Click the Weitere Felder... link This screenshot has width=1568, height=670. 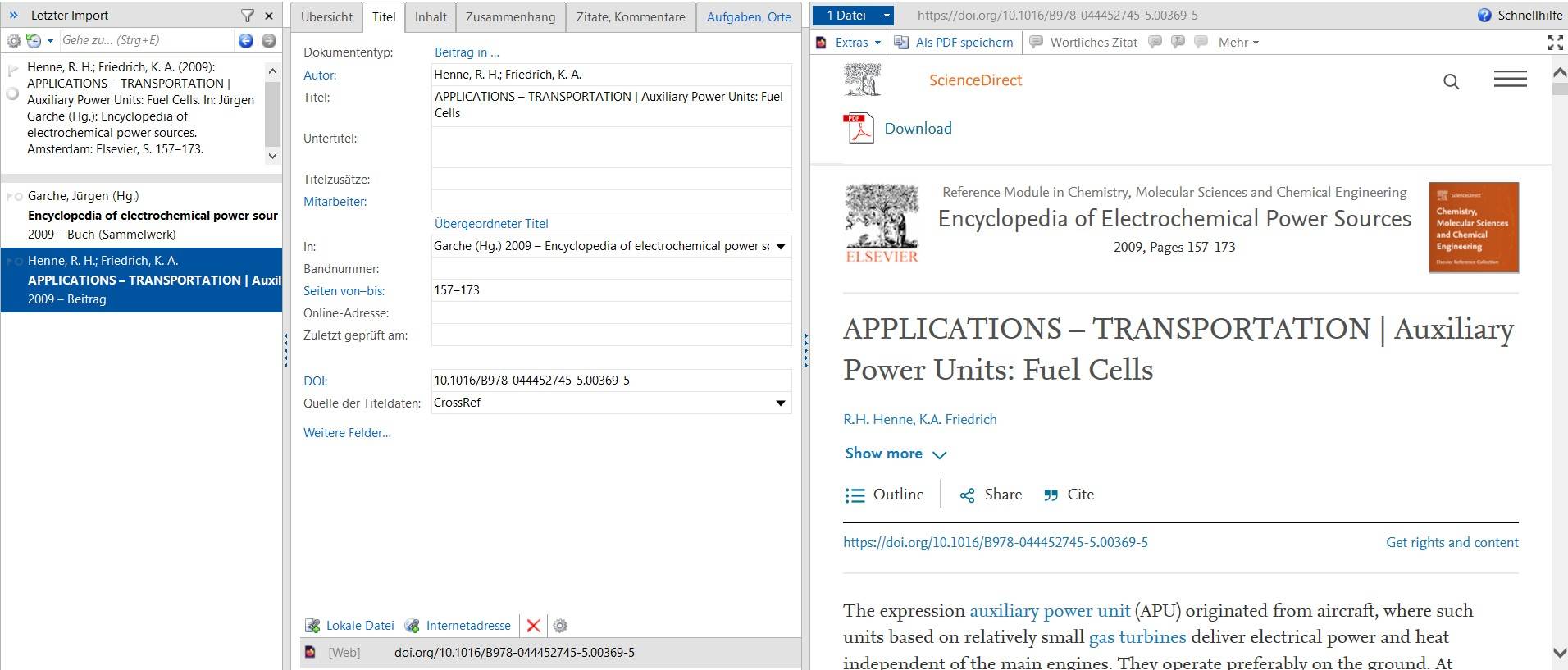click(x=347, y=433)
